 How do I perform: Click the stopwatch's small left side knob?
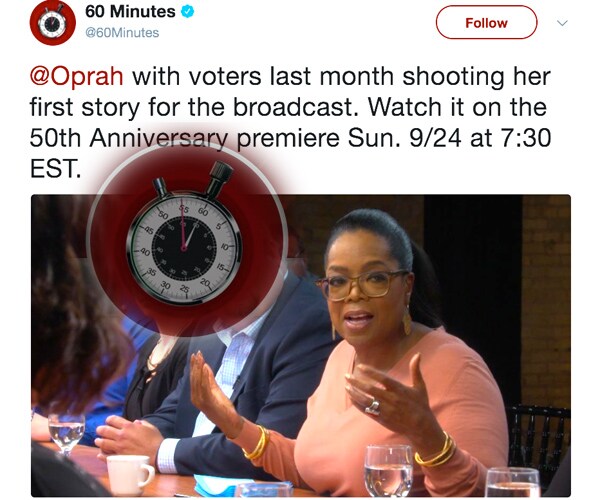point(160,187)
